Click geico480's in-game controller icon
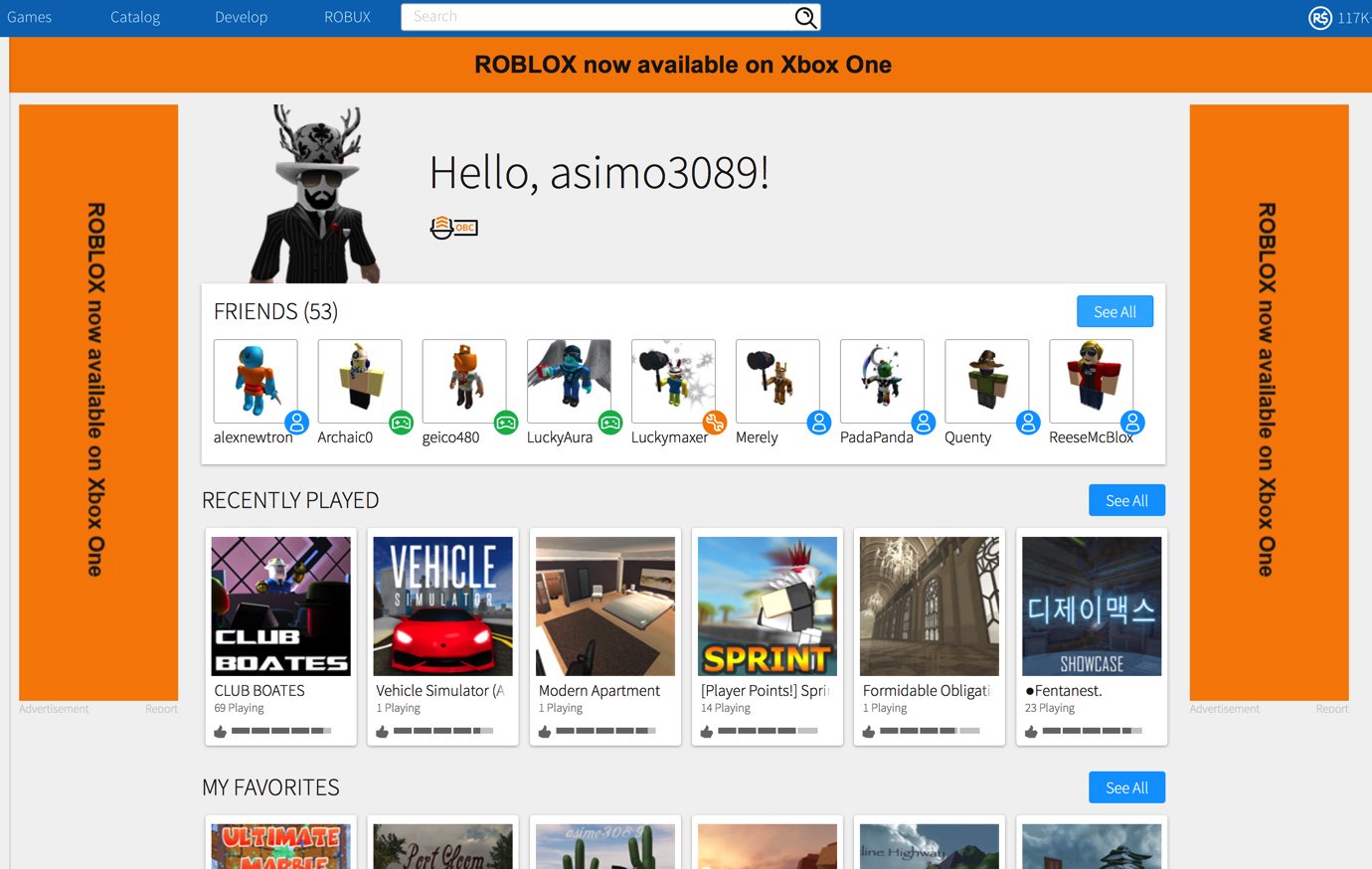Screen dimensions: 1372x869 [506, 422]
